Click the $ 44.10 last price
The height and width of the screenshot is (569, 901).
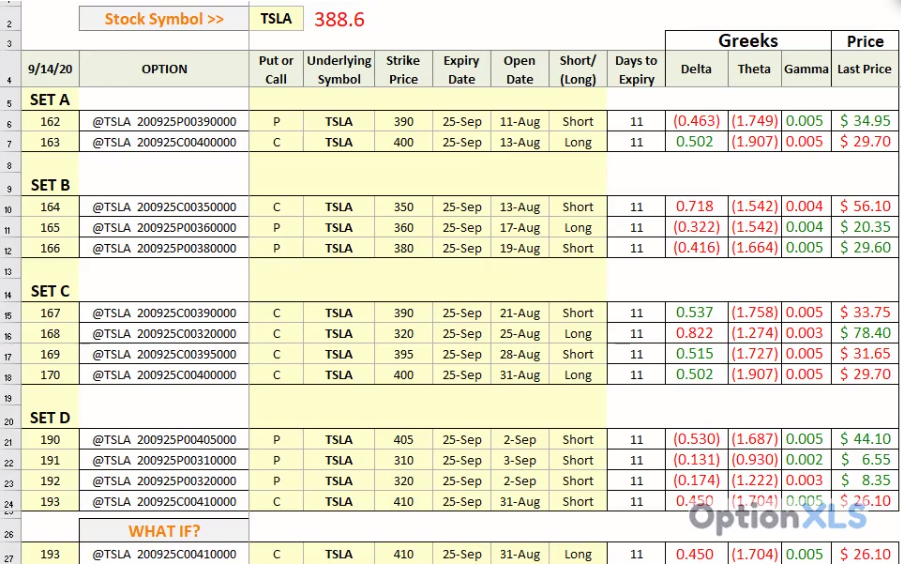865,439
